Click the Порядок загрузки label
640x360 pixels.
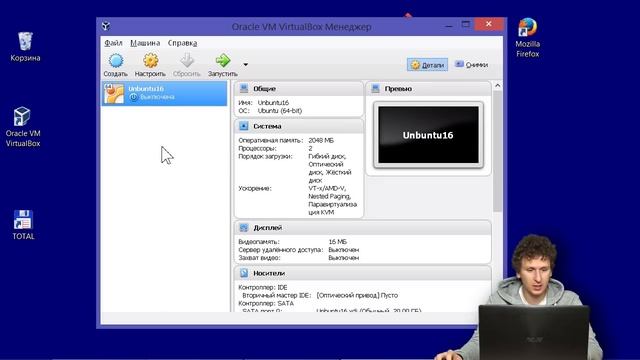(265, 156)
